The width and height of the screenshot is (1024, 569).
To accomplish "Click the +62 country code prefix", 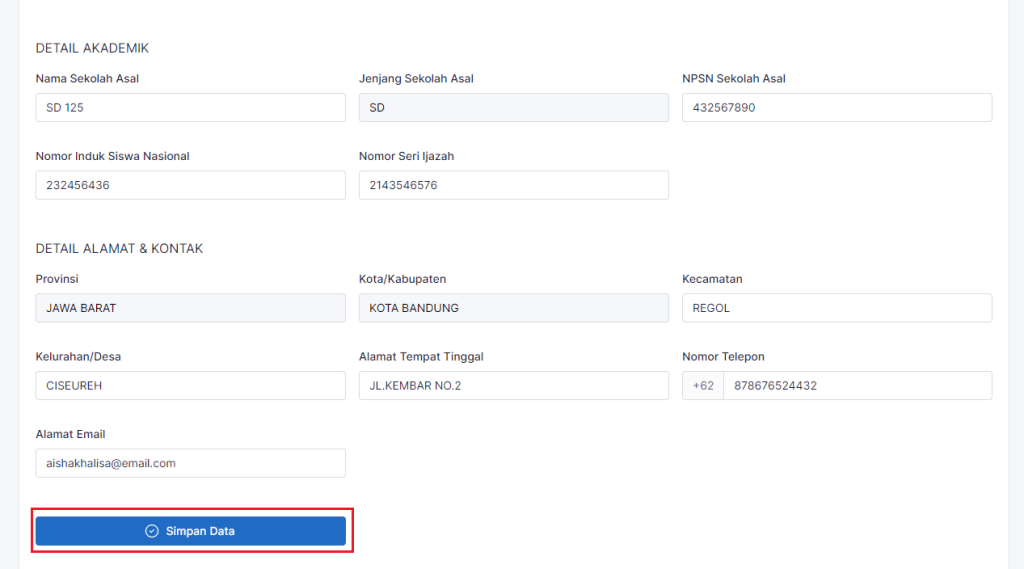I will (703, 385).
